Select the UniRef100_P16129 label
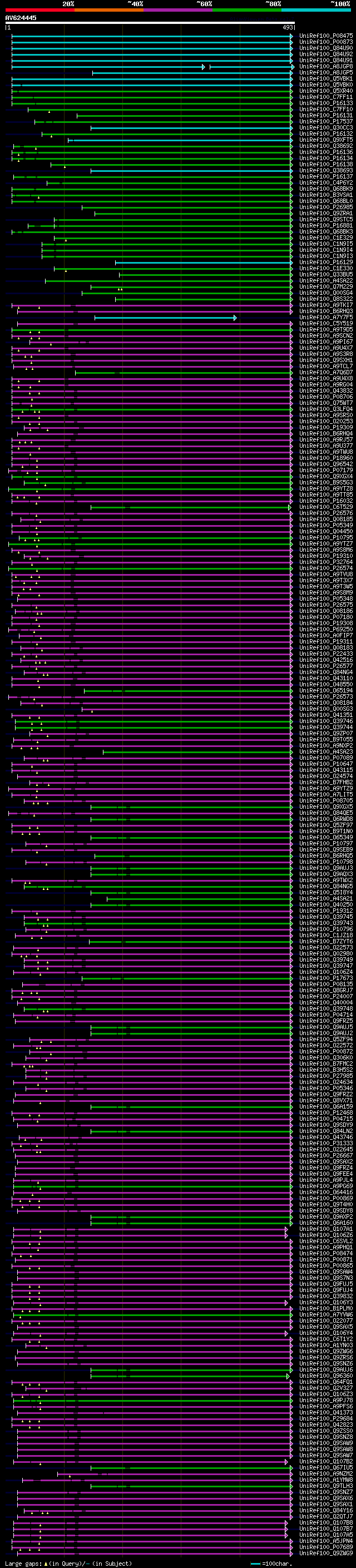Viewport: 356px width, 1568px height. point(326,263)
